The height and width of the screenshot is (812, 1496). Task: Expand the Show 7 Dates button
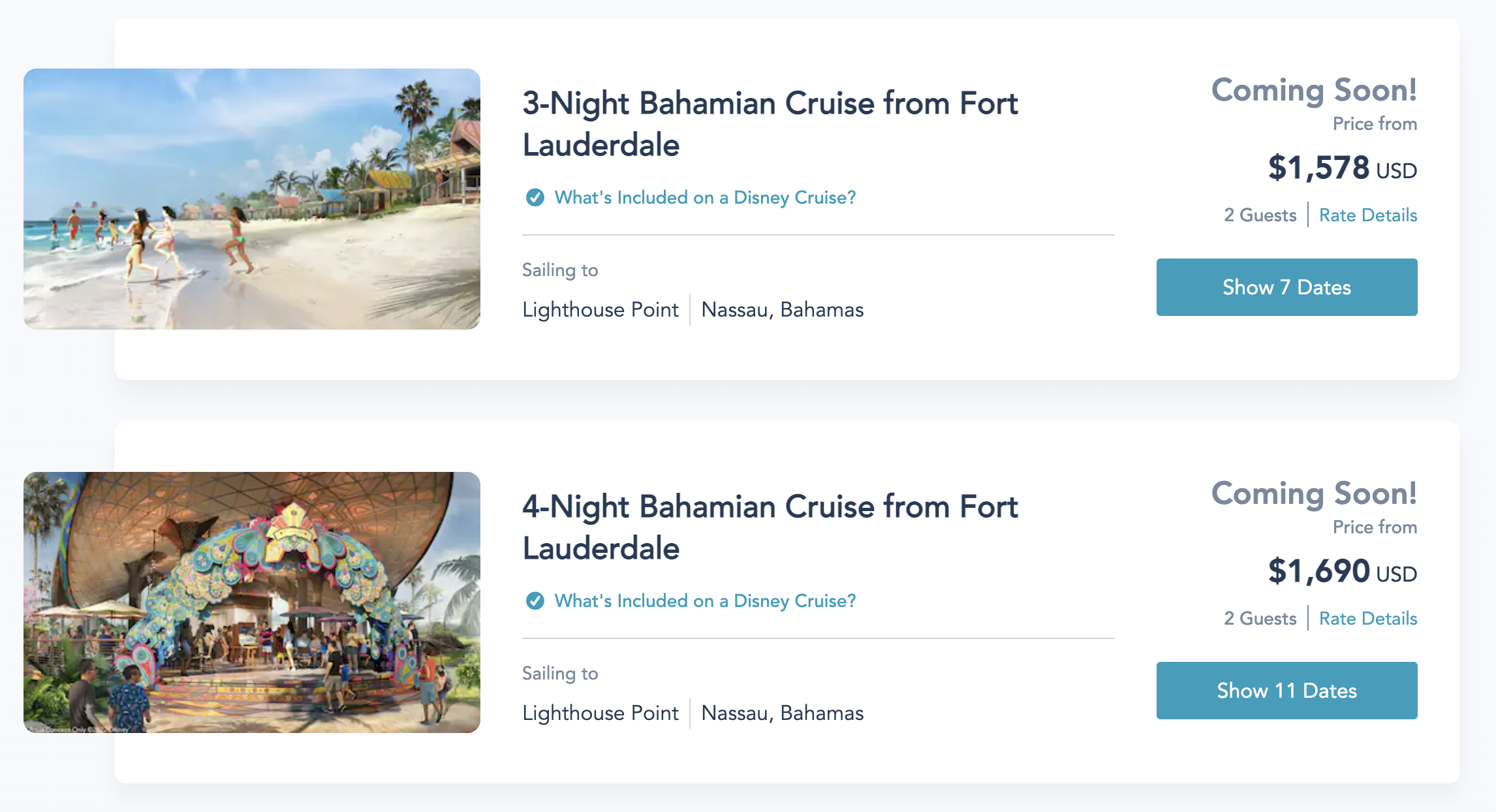1286,287
